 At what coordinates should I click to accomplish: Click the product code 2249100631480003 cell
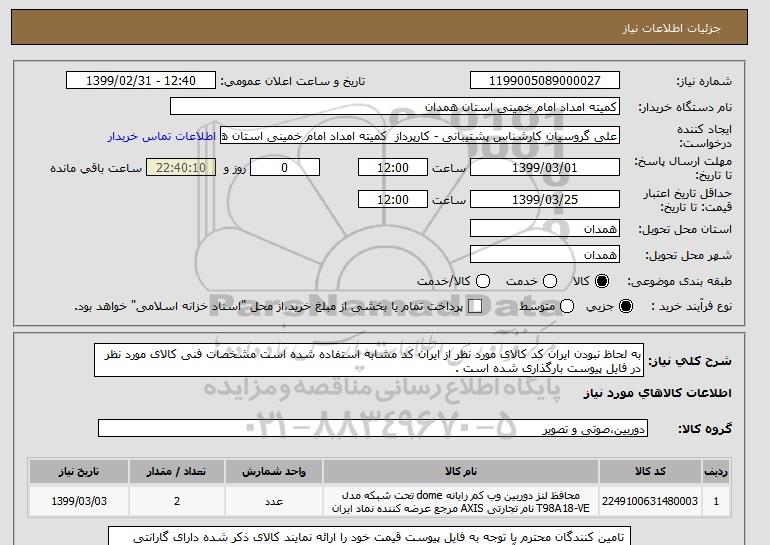coord(650,501)
